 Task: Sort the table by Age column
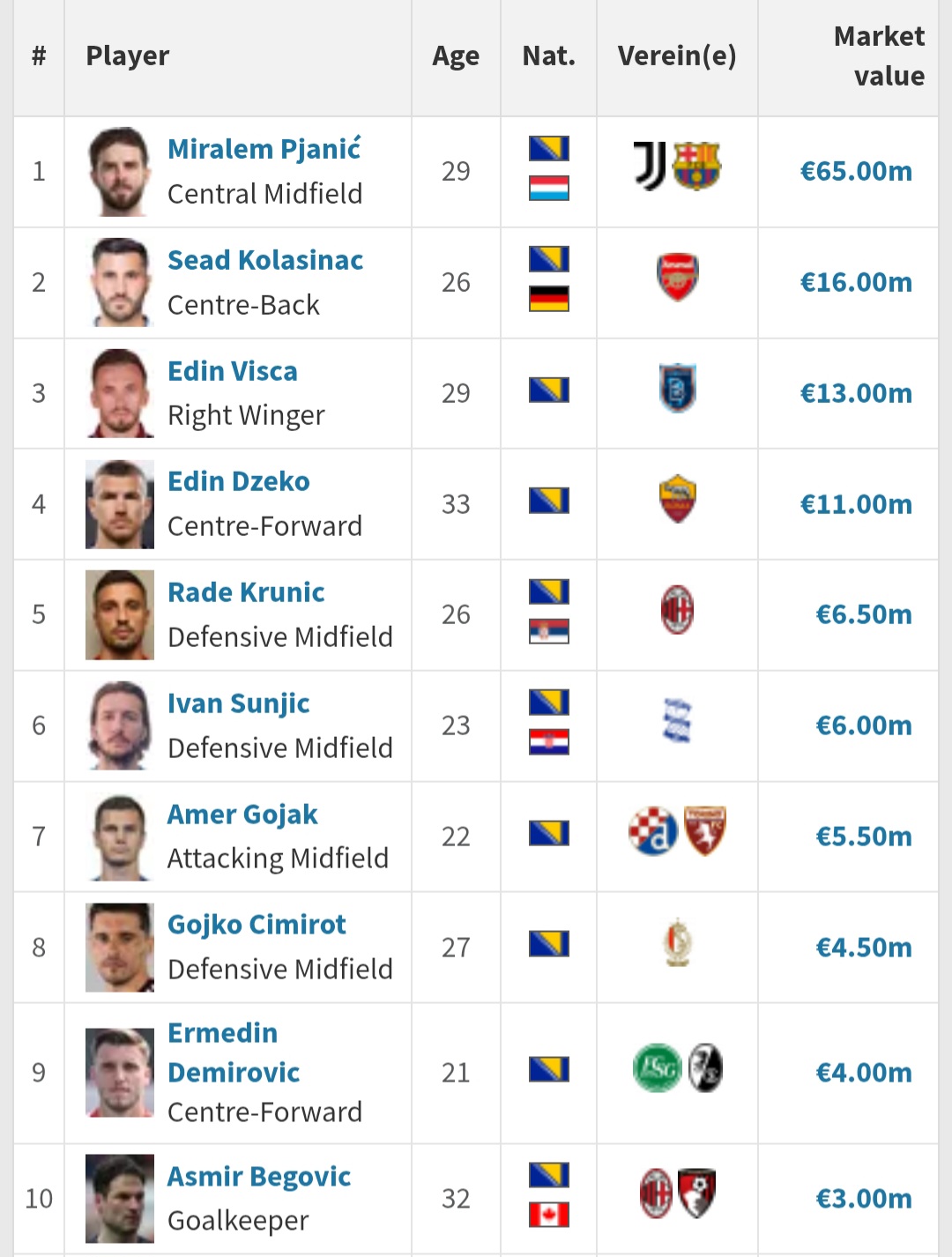[x=456, y=56]
